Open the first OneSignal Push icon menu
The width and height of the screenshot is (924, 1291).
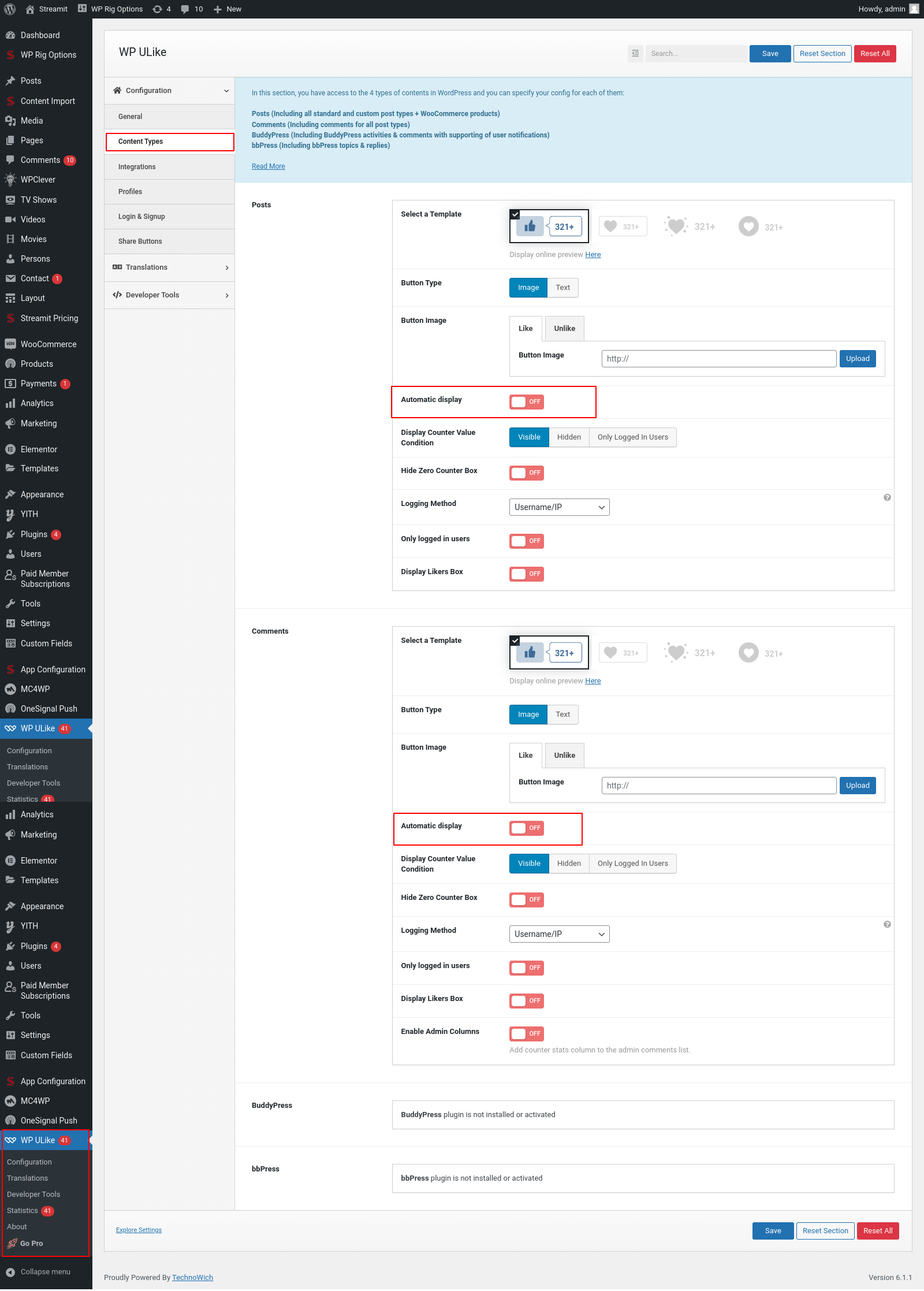pyautogui.click(x=10, y=709)
